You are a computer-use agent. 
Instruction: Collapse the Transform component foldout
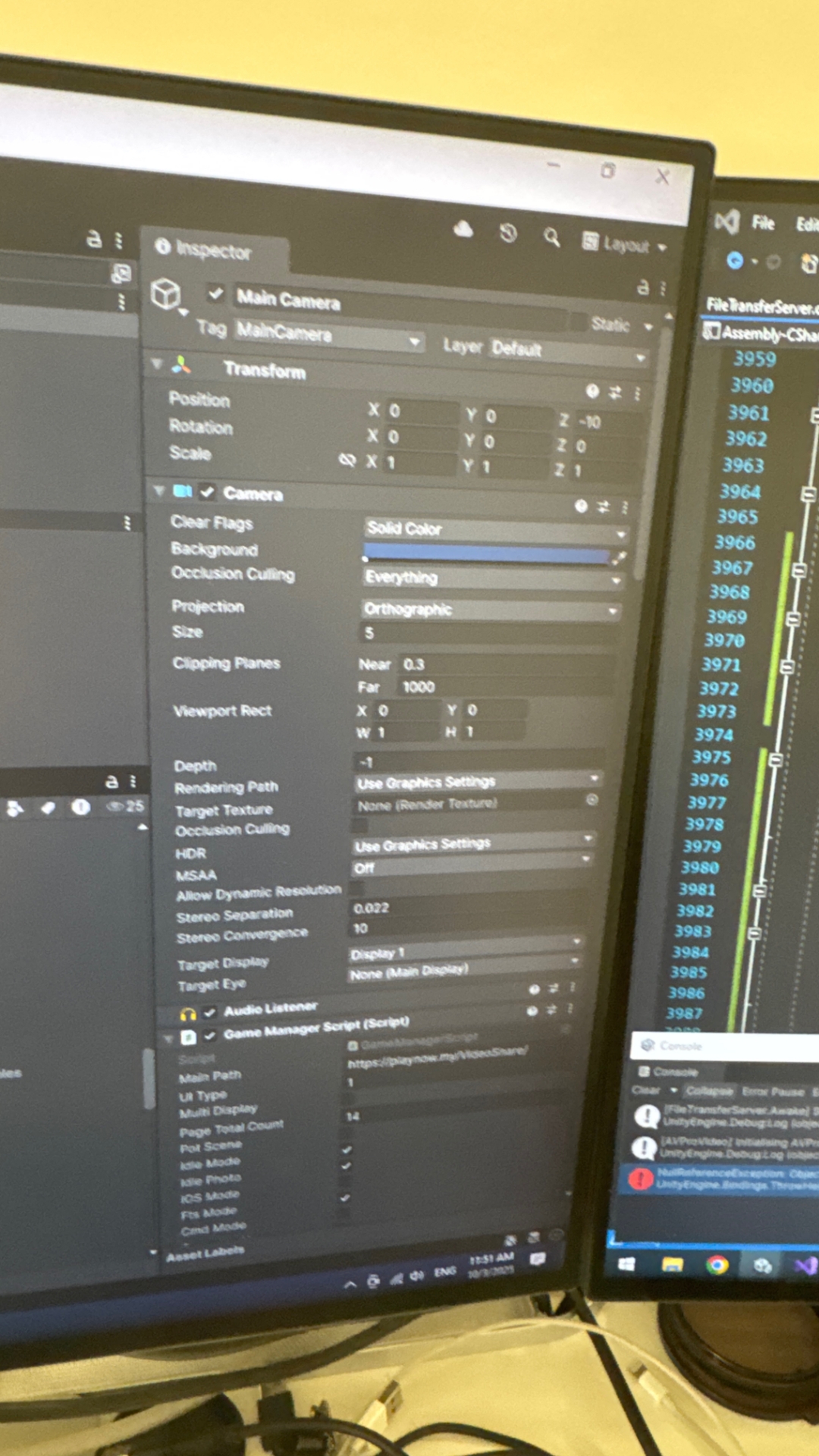(157, 363)
